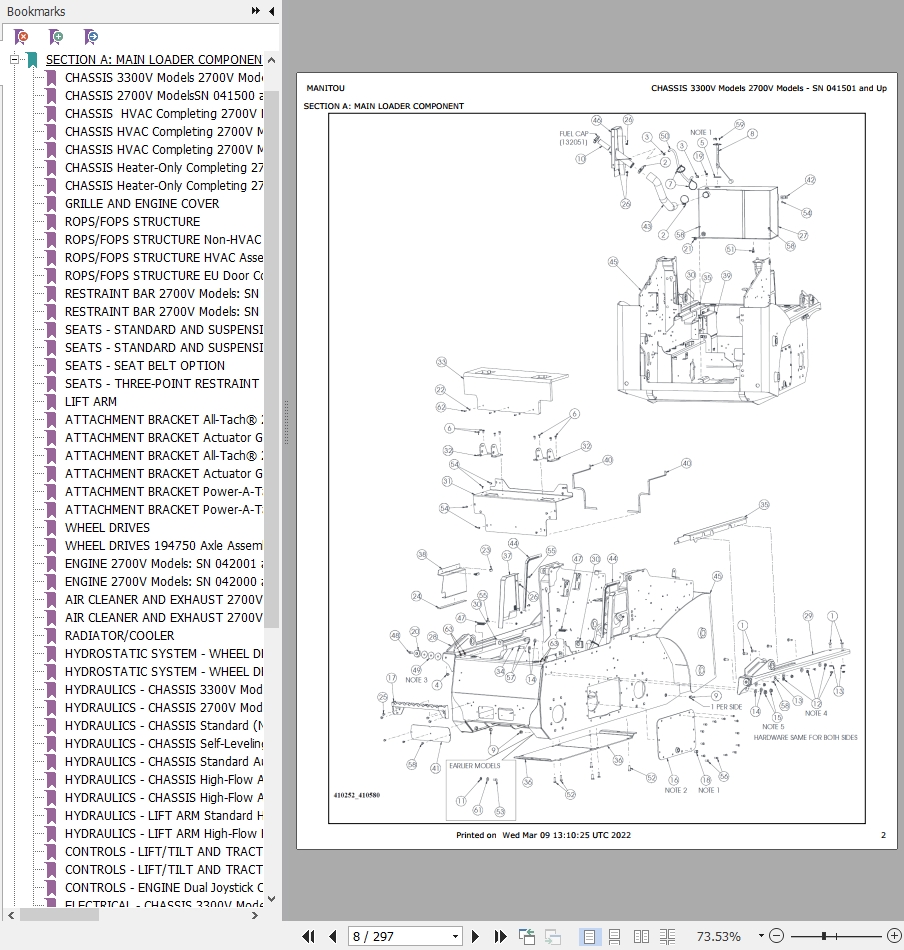Go to the next page
Viewport: 904px width, 950px height.
(476, 937)
